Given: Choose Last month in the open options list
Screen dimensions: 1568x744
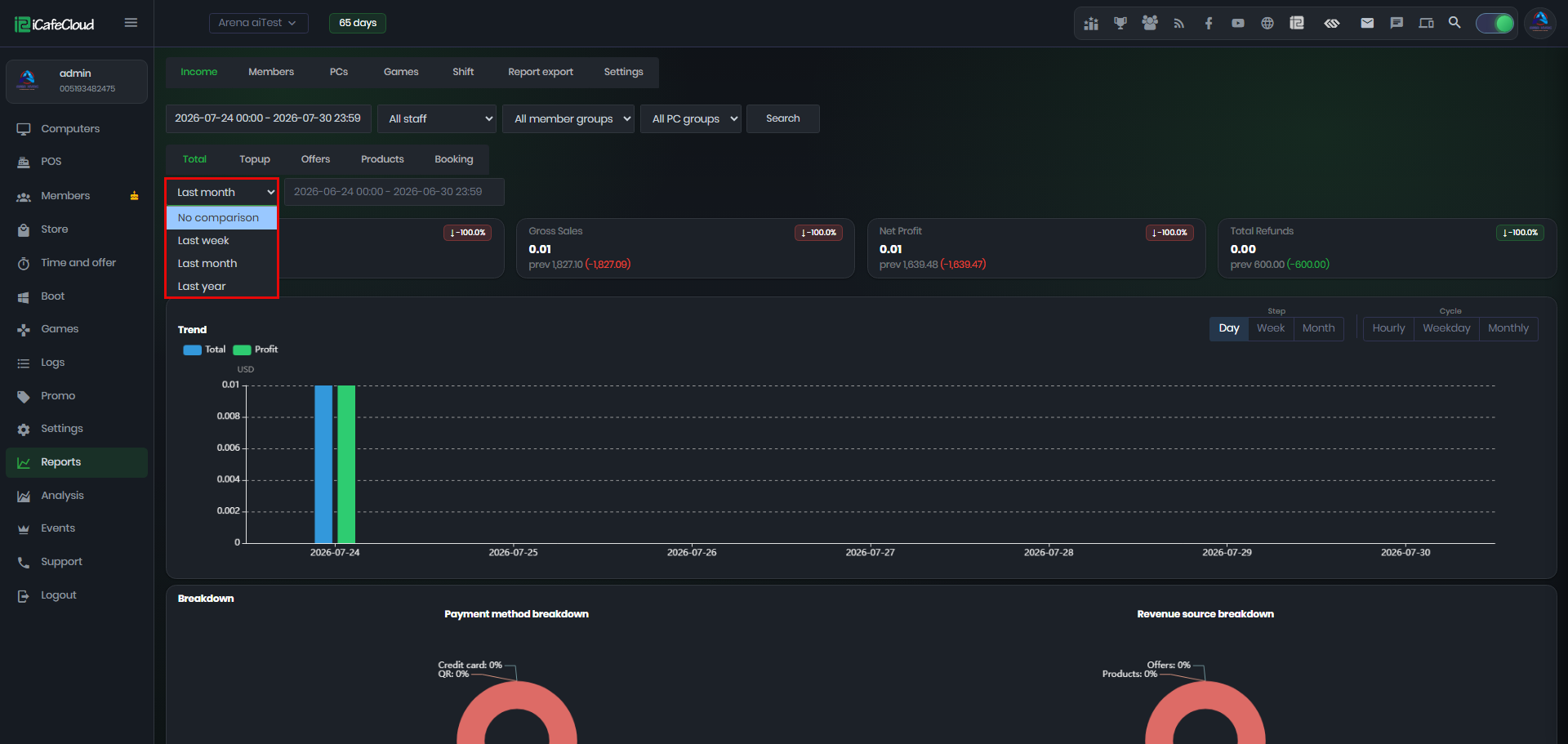Looking at the screenshot, I should [x=222, y=264].
